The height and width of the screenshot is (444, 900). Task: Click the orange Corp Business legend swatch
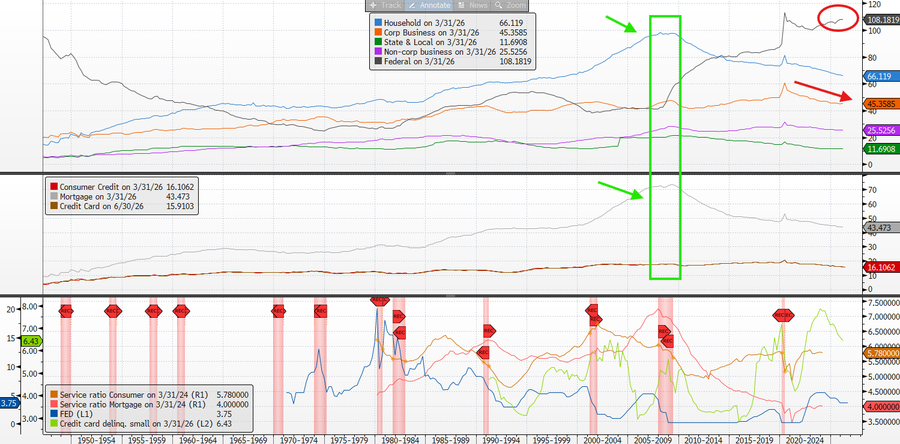pyautogui.click(x=378, y=31)
